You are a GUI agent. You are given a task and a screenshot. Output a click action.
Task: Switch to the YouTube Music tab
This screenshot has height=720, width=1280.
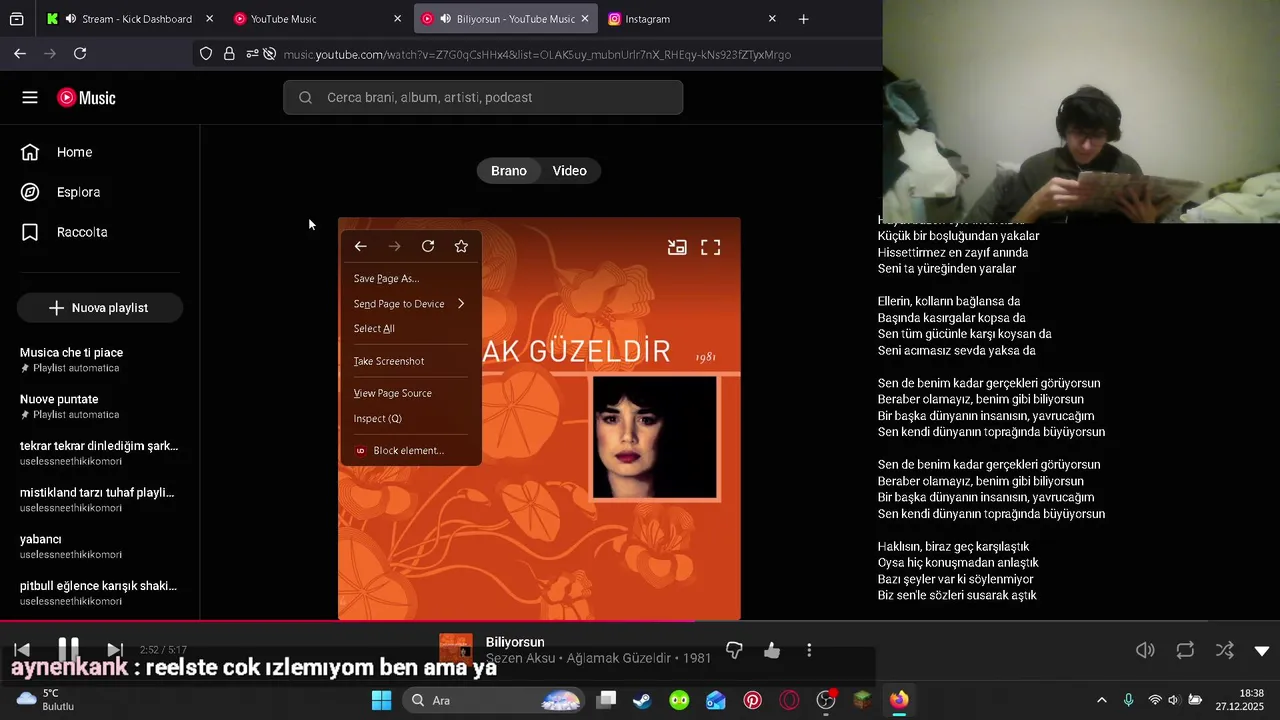coord(315,19)
